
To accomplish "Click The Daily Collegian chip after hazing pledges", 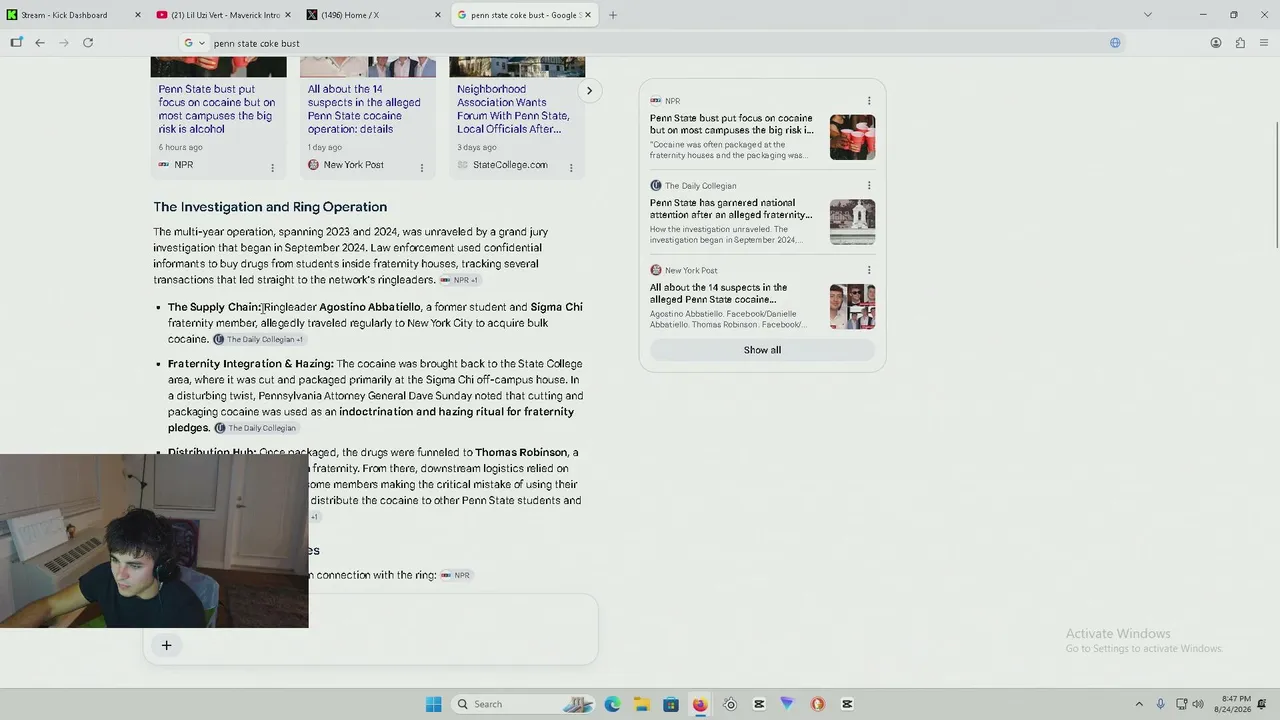I will (256, 428).
